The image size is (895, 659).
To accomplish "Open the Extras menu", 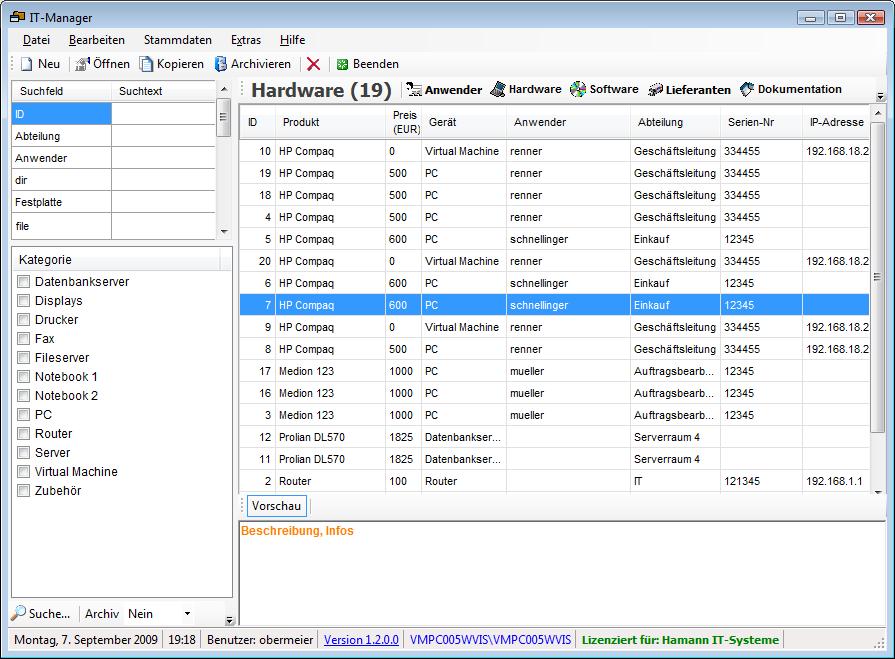I will [245, 40].
